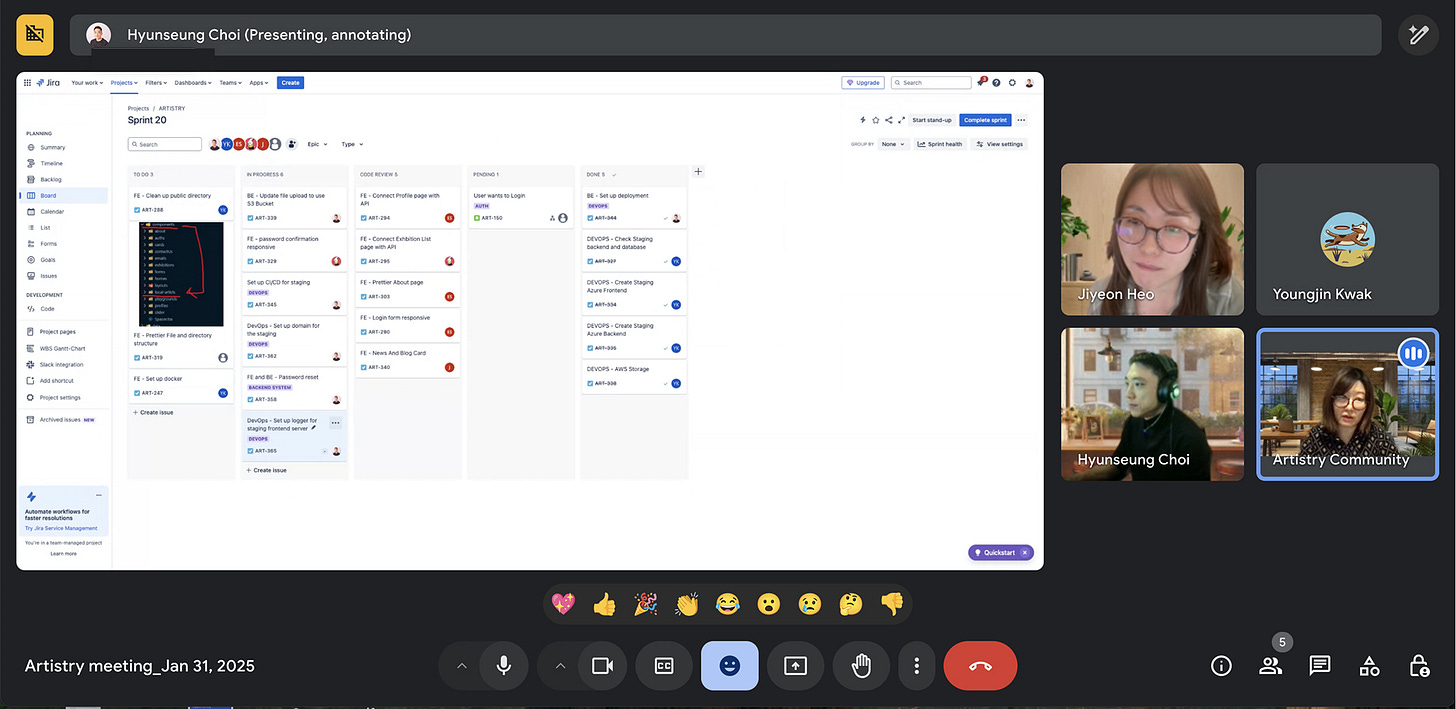
Task: Open Backlog in Jira sidebar
Action: [50, 179]
